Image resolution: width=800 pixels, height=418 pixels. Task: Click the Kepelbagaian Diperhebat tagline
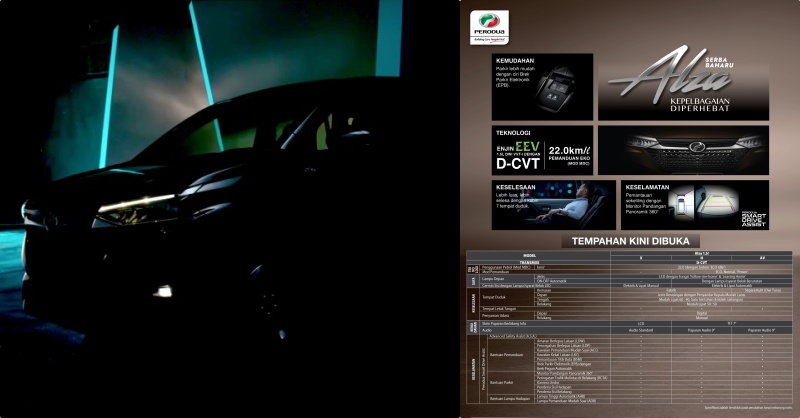[x=699, y=105]
